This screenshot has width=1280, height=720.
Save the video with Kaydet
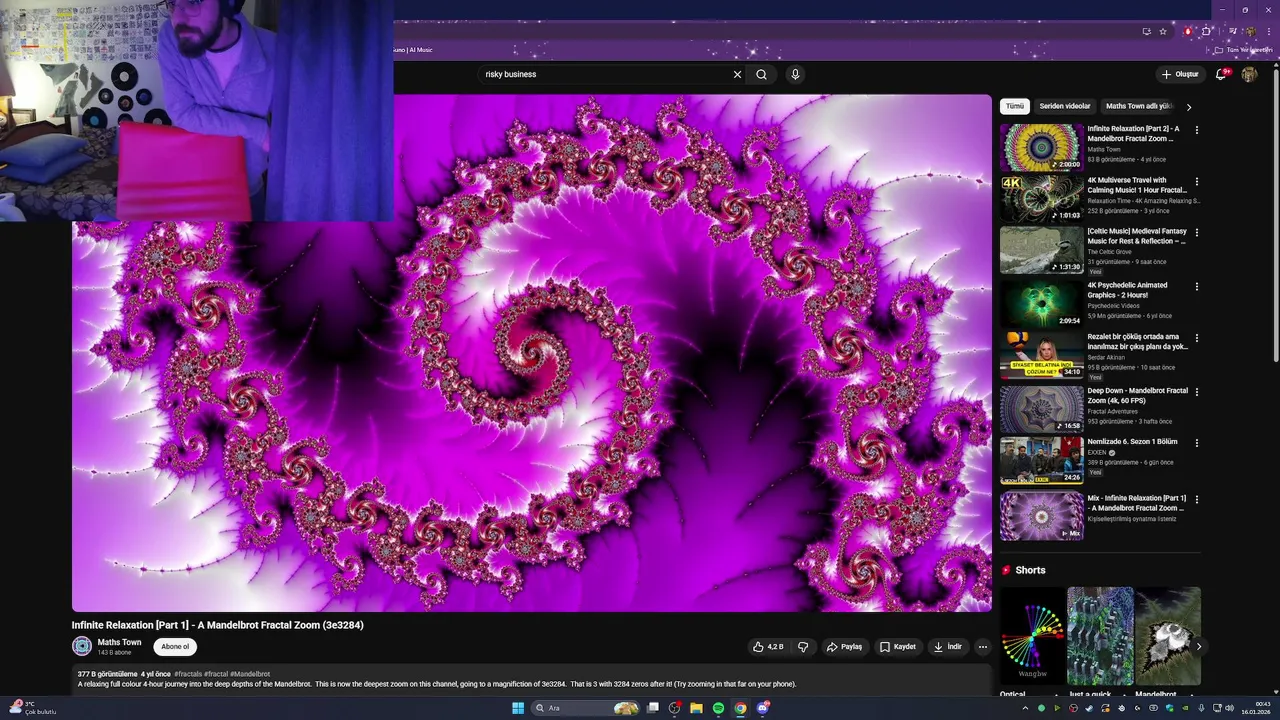(x=897, y=647)
